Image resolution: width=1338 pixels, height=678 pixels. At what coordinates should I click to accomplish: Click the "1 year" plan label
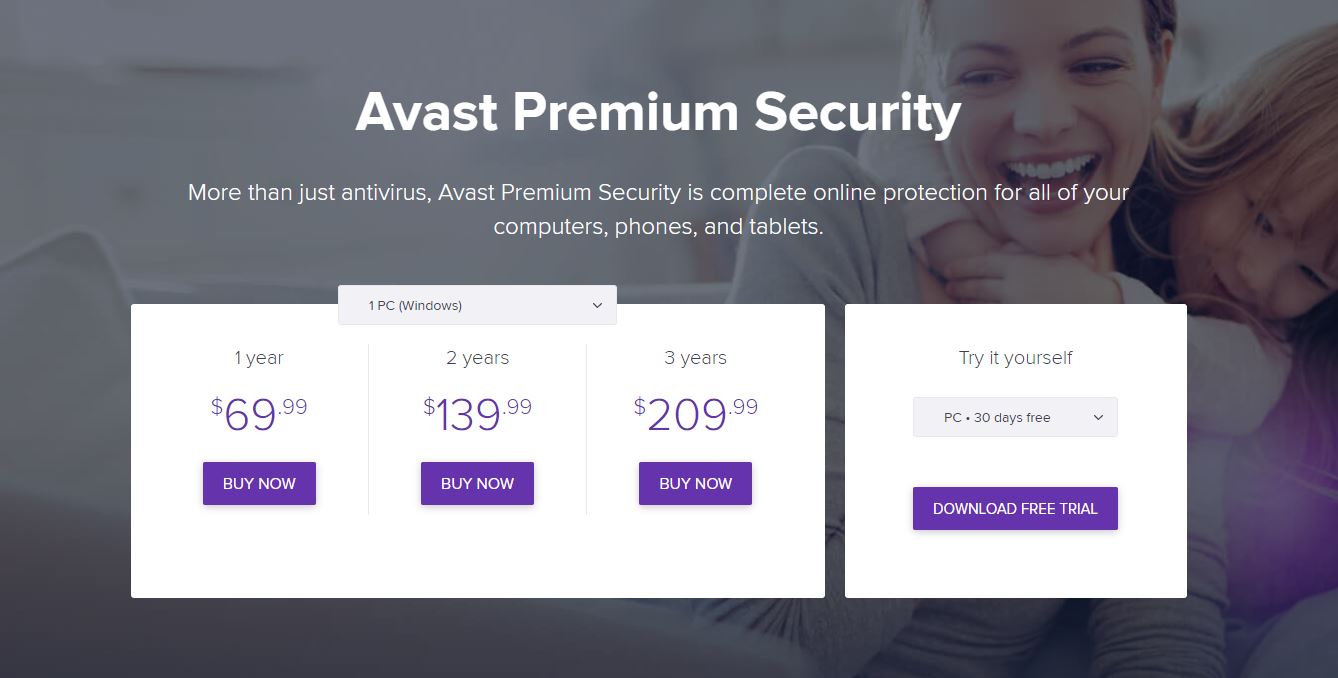pyautogui.click(x=259, y=358)
